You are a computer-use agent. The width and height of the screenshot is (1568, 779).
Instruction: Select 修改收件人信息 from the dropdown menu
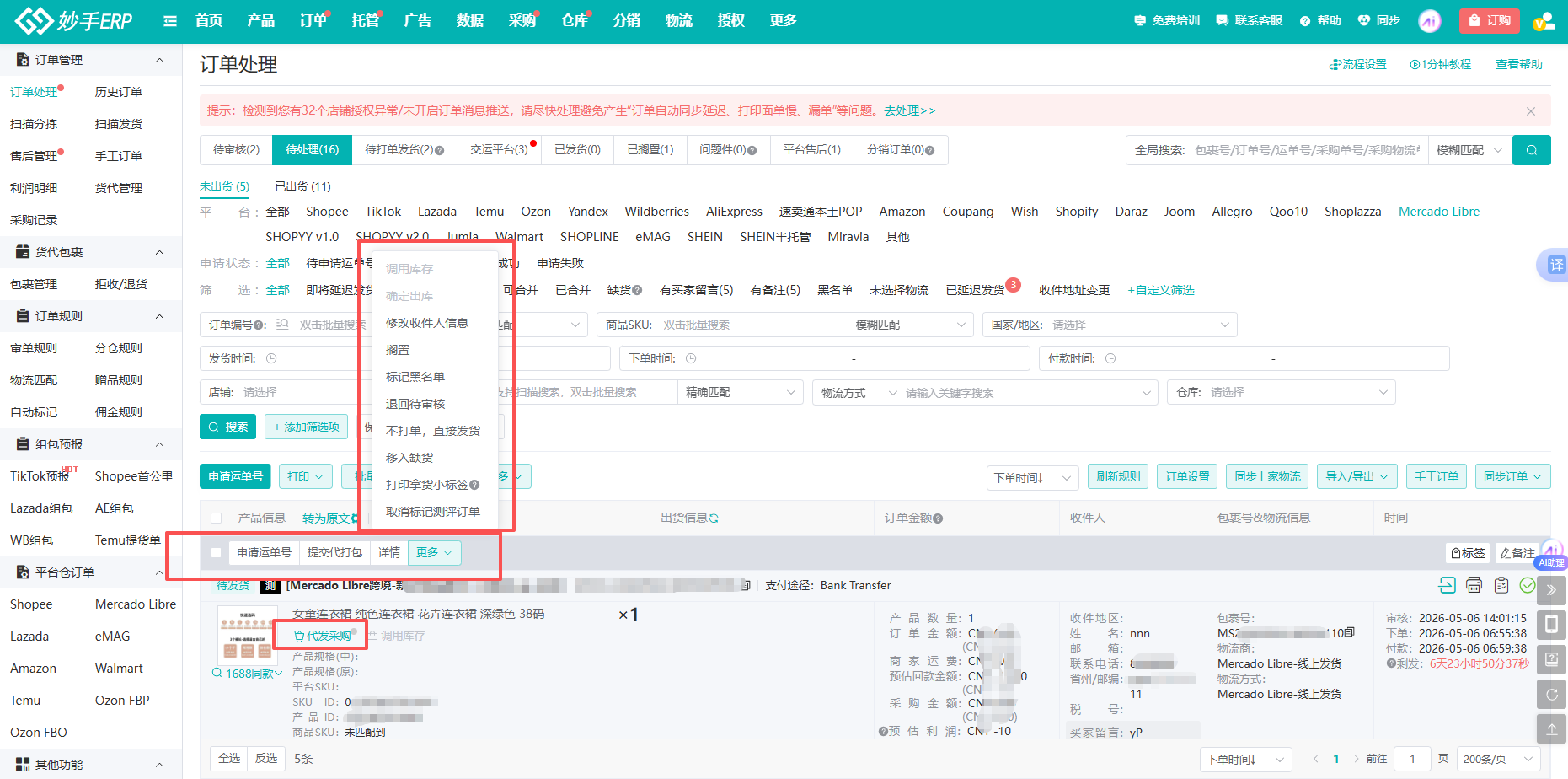pyautogui.click(x=427, y=323)
